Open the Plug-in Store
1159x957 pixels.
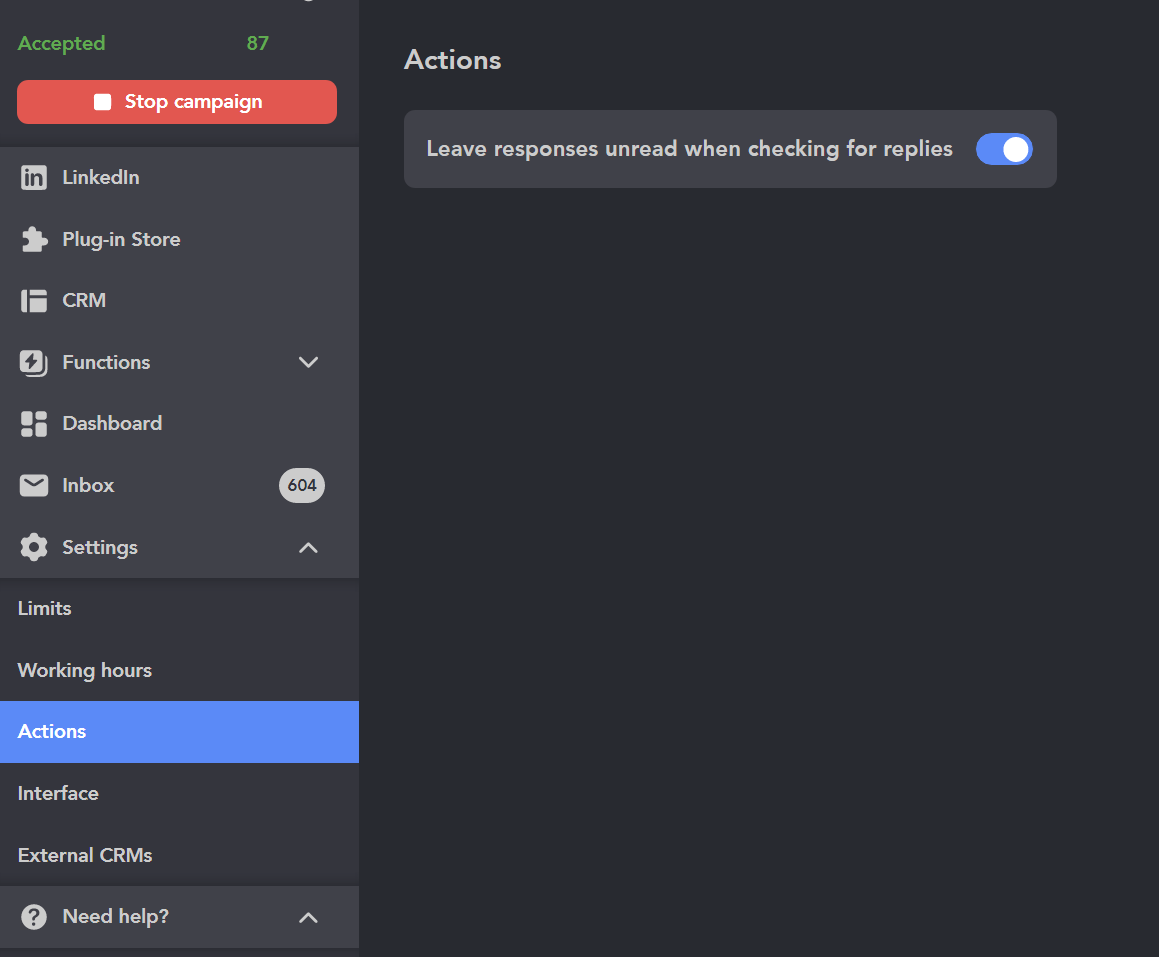pos(33,239)
